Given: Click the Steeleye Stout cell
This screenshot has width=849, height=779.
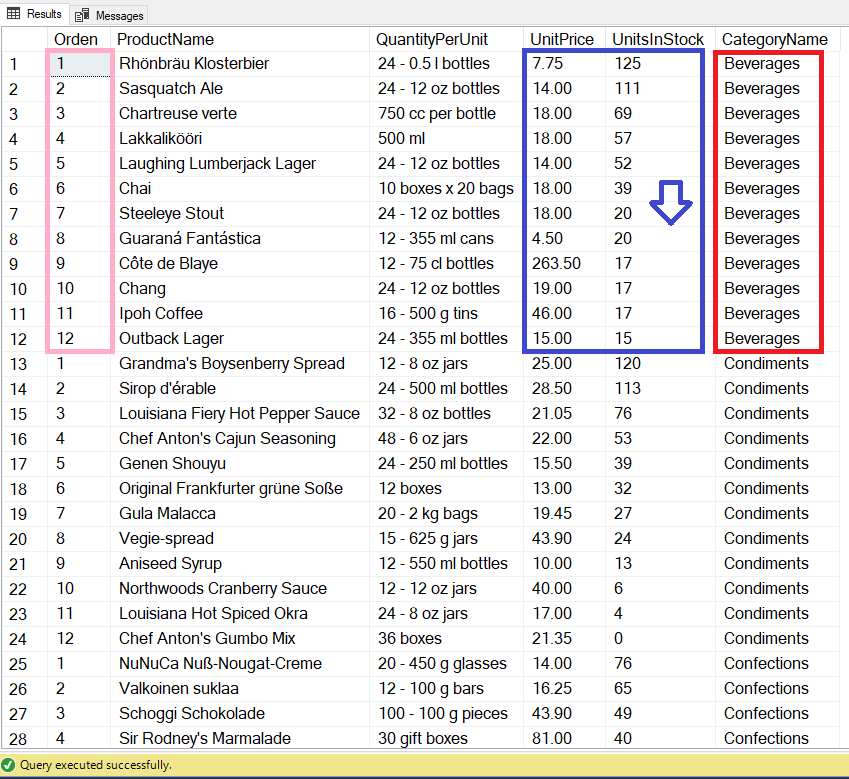Looking at the screenshot, I should (x=240, y=213).
